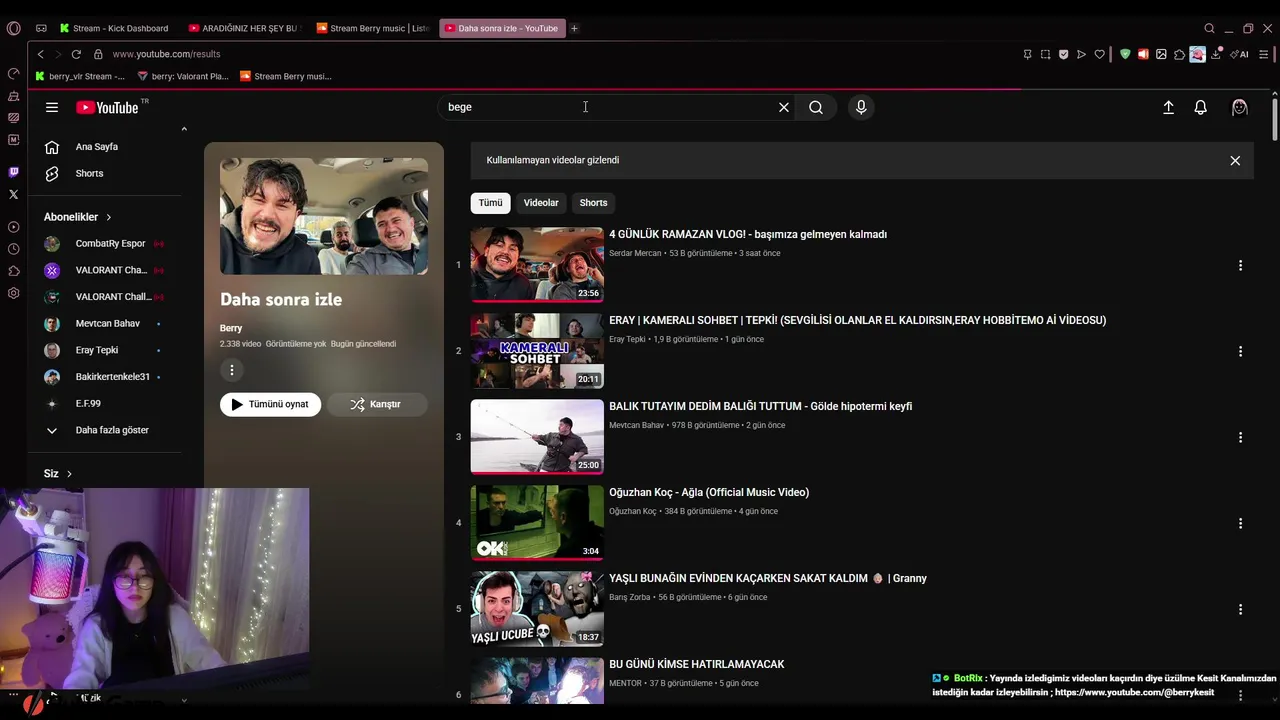Open the YouTube account avatar menu
Image resolution: width=1280 pixels, height=720 pixels.
click(1240, 107)
